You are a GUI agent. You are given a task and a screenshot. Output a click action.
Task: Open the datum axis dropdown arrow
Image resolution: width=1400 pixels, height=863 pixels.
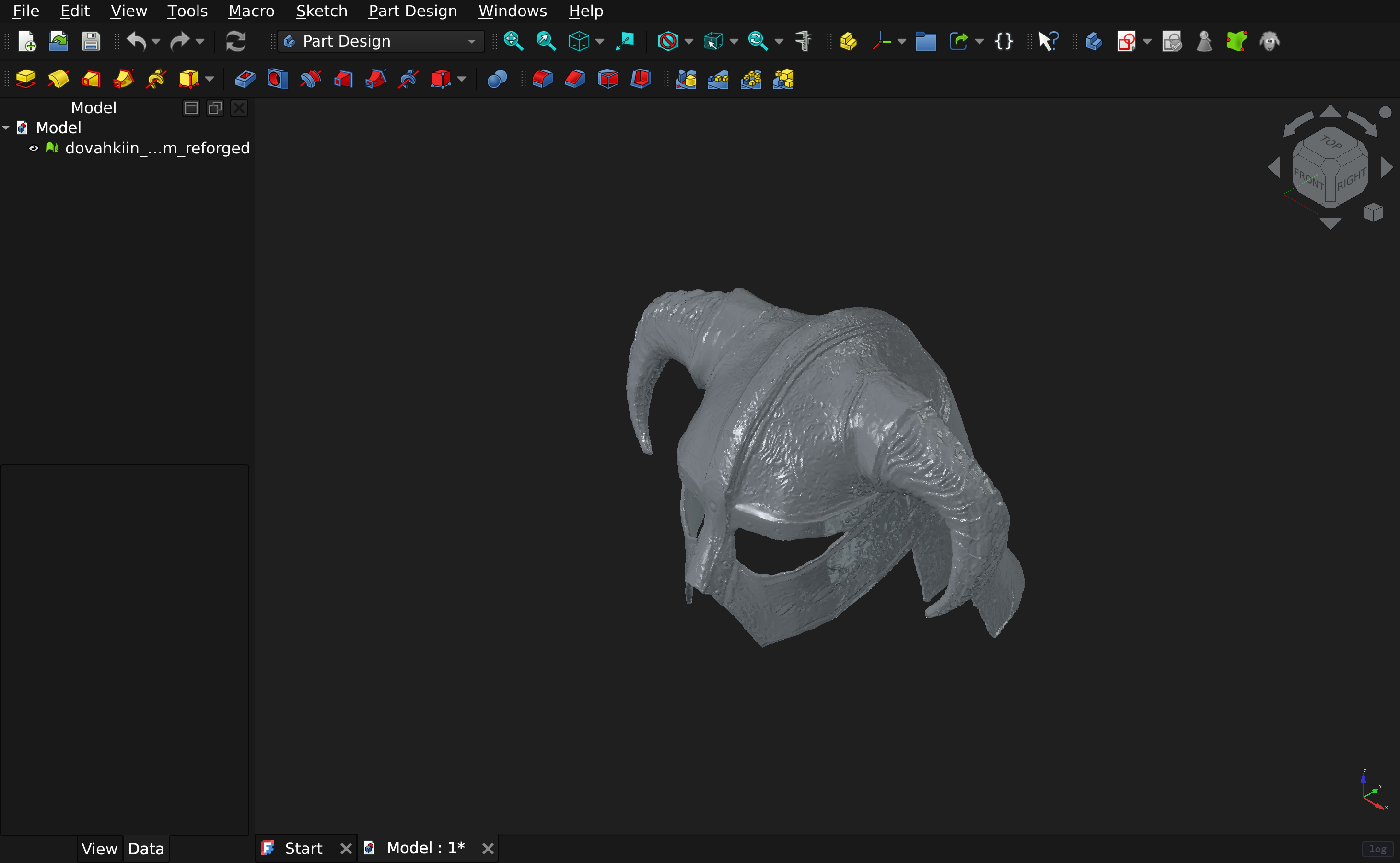pyautogui.click(x=902, y=42)
